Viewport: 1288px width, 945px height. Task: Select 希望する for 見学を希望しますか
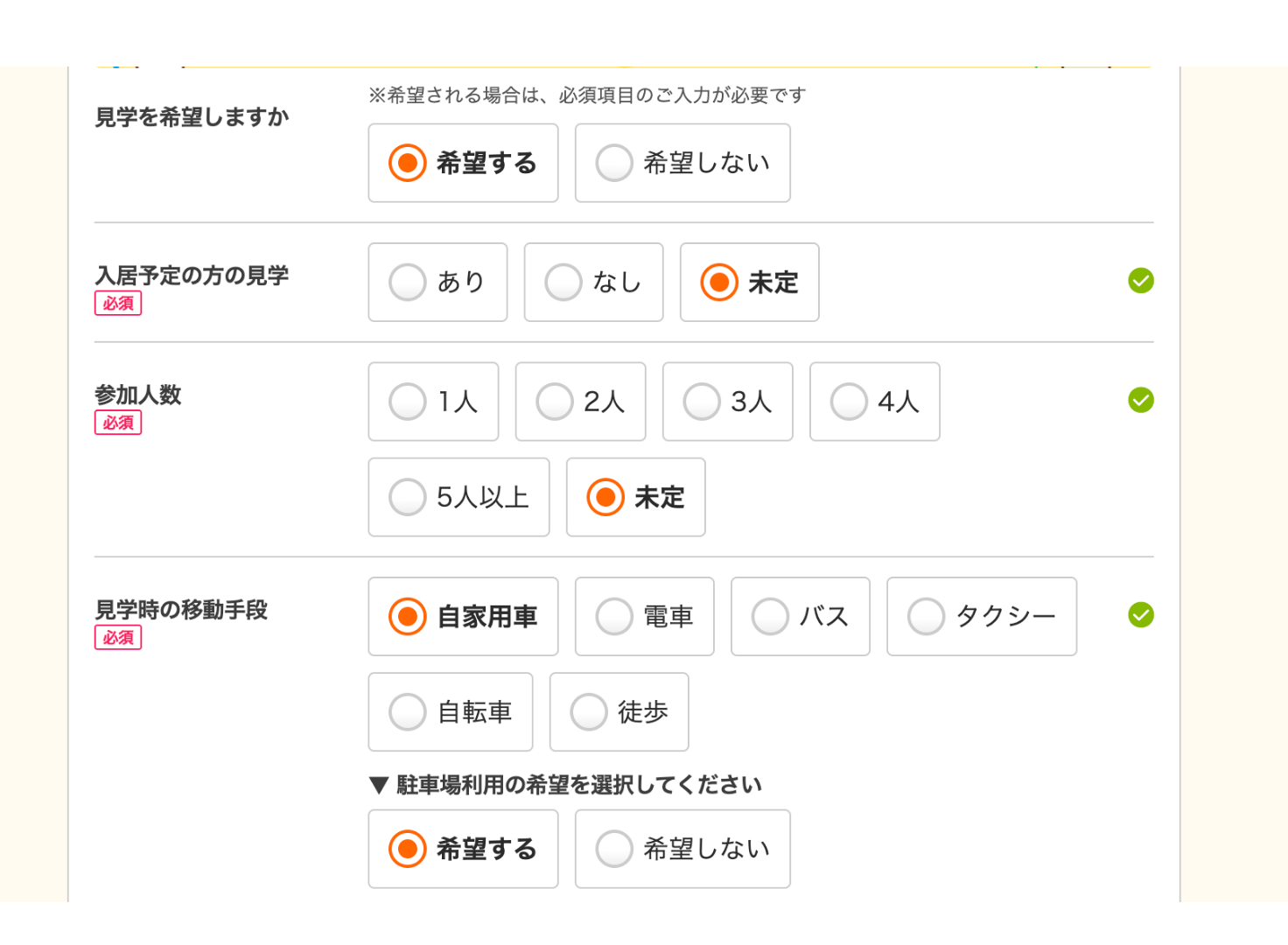tap(463, 163)
